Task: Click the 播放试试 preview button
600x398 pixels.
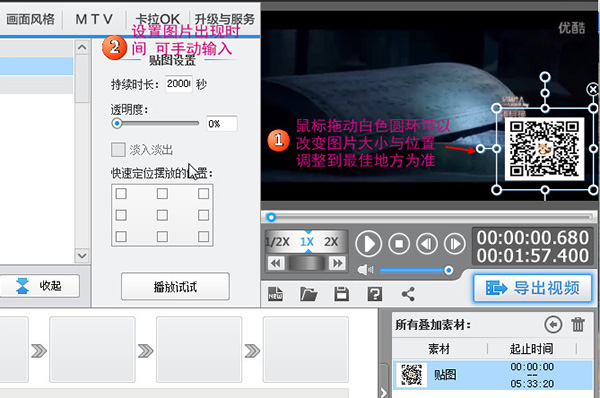Action: [x=175, y=286]
